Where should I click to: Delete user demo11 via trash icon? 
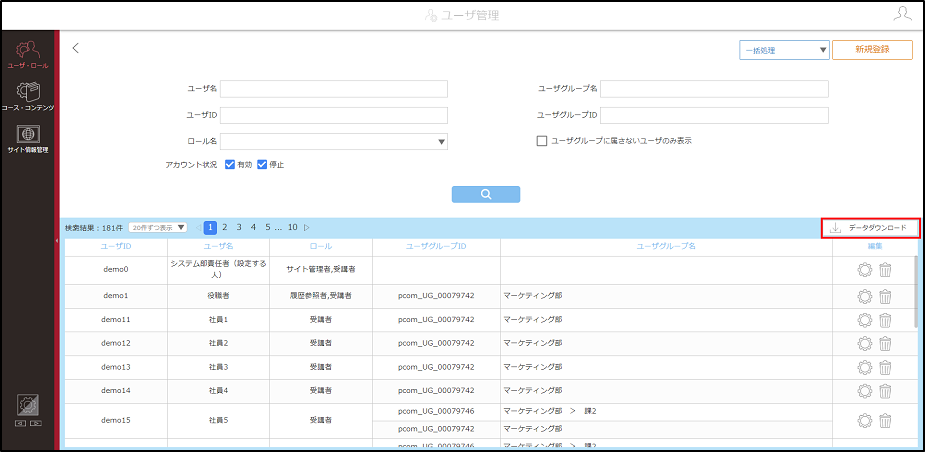tap(885, 320)
